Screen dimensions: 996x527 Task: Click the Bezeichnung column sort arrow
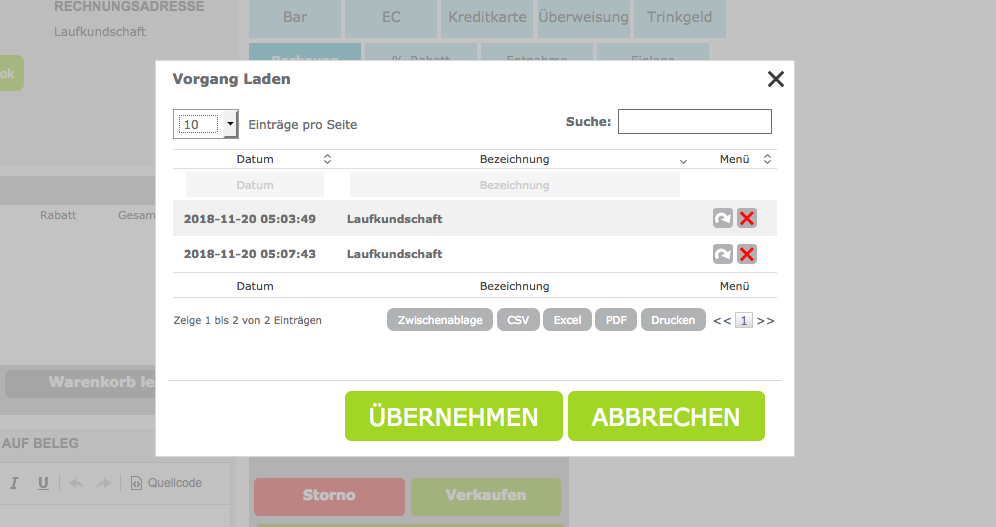click(x=684, y=160)
